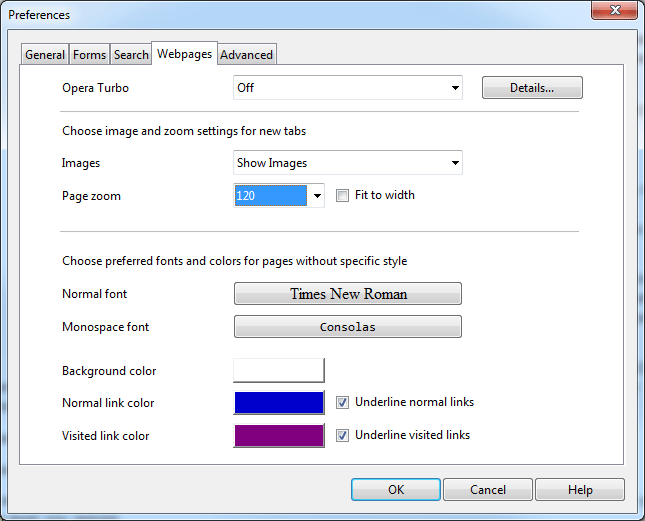Toggle Underline visited links checkbox

tap(342, 435)
